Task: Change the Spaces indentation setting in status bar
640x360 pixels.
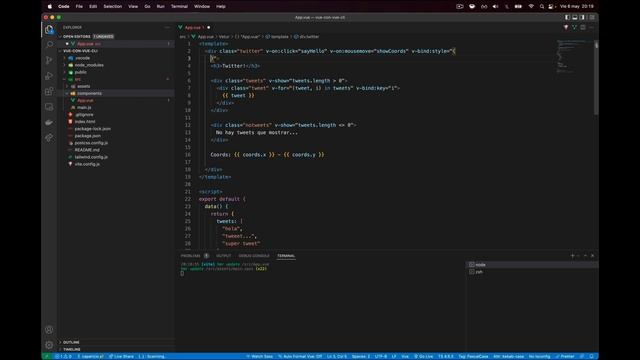Action: tap(361, 356)
